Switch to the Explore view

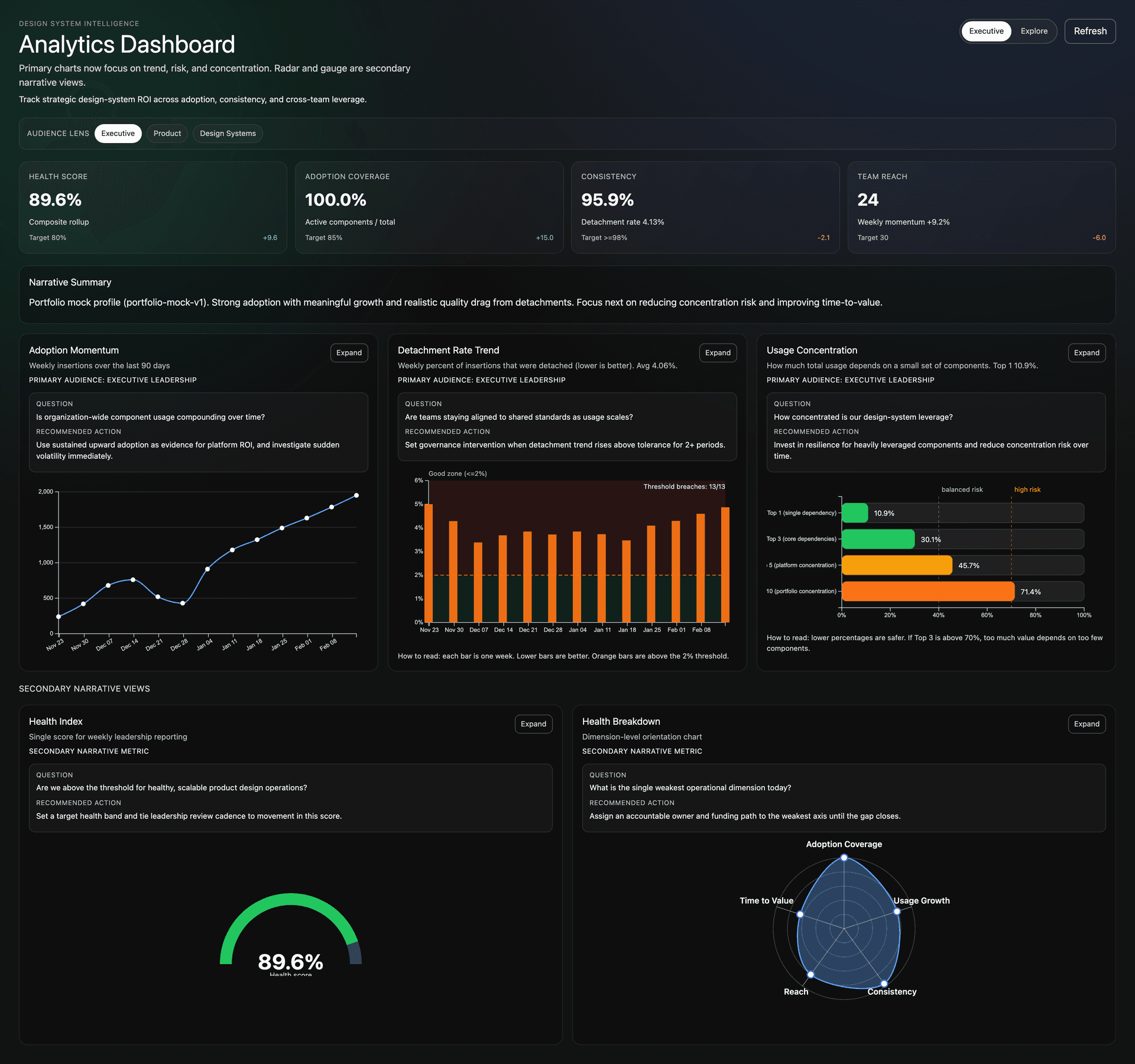click(1033, 31)
